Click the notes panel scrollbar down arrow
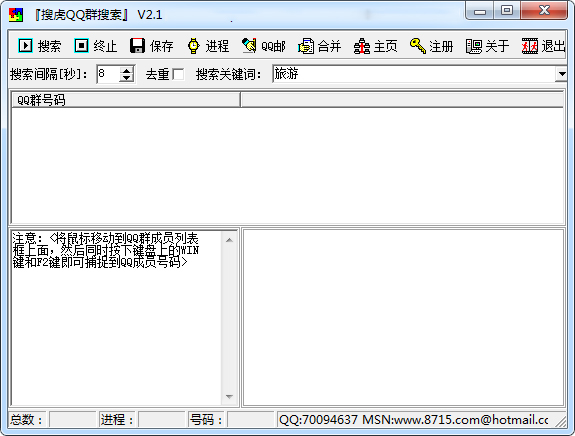 pyautogui.click(x=230, y=396)
